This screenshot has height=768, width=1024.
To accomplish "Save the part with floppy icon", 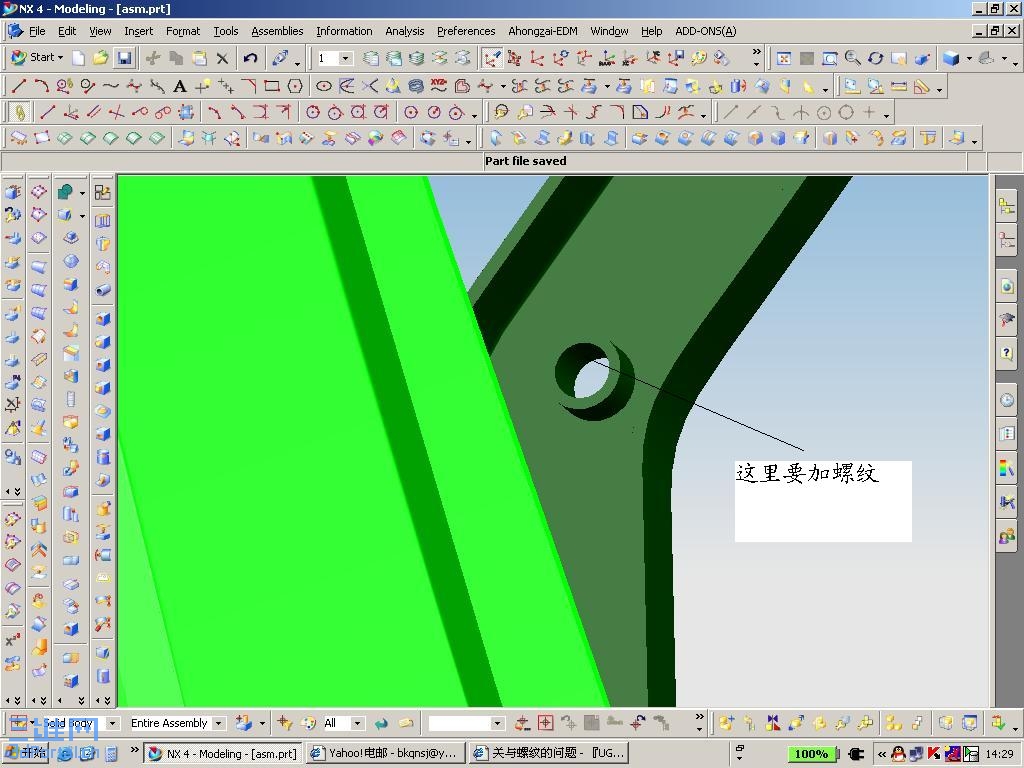I will point(124,58).
